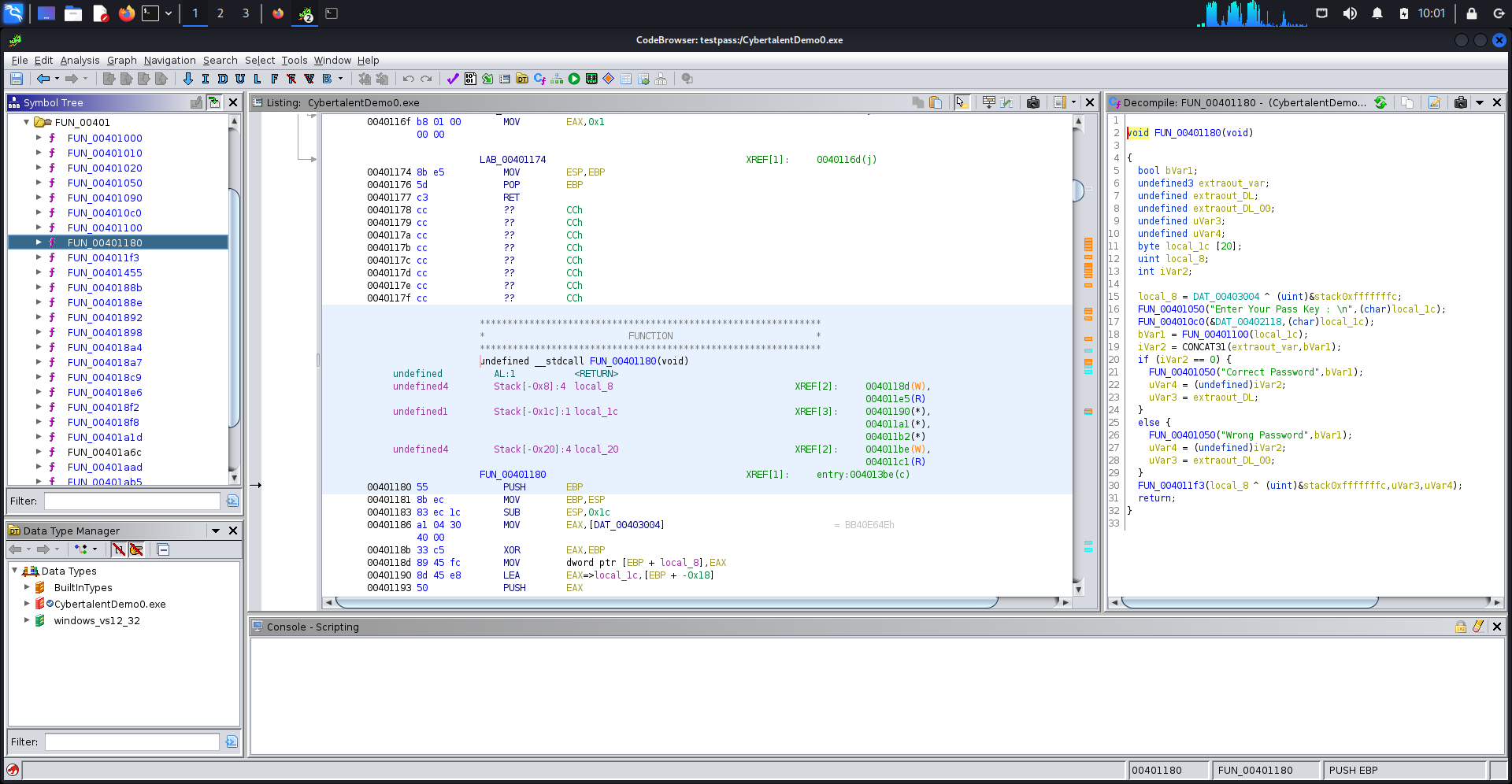Open the Memory Map chip icon
The image size is (1512, 784).
(x=591, y=79)
